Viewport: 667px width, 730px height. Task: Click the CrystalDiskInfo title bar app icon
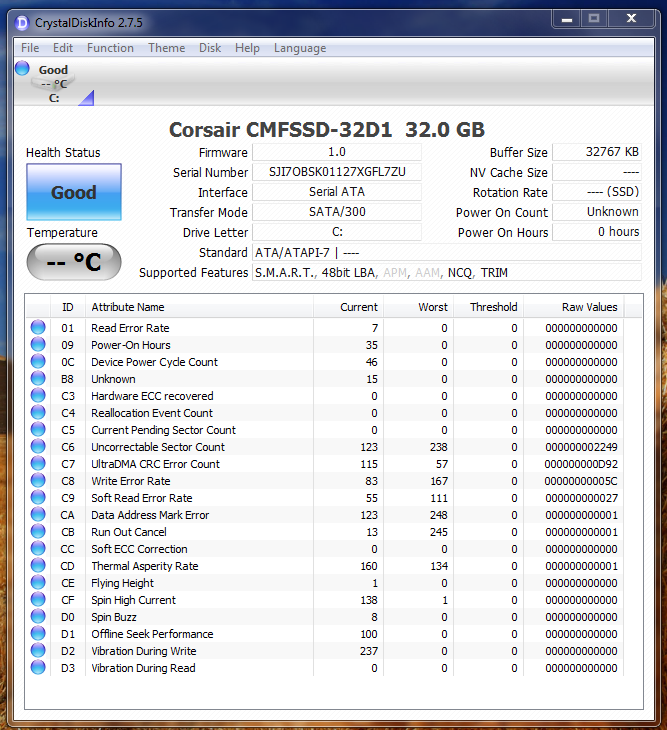pos(22,23)
